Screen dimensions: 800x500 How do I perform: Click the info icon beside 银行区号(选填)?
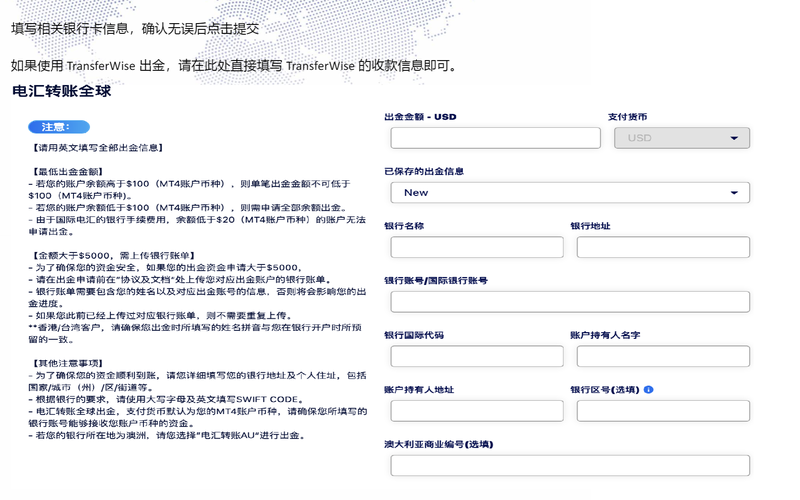(648, 390)
